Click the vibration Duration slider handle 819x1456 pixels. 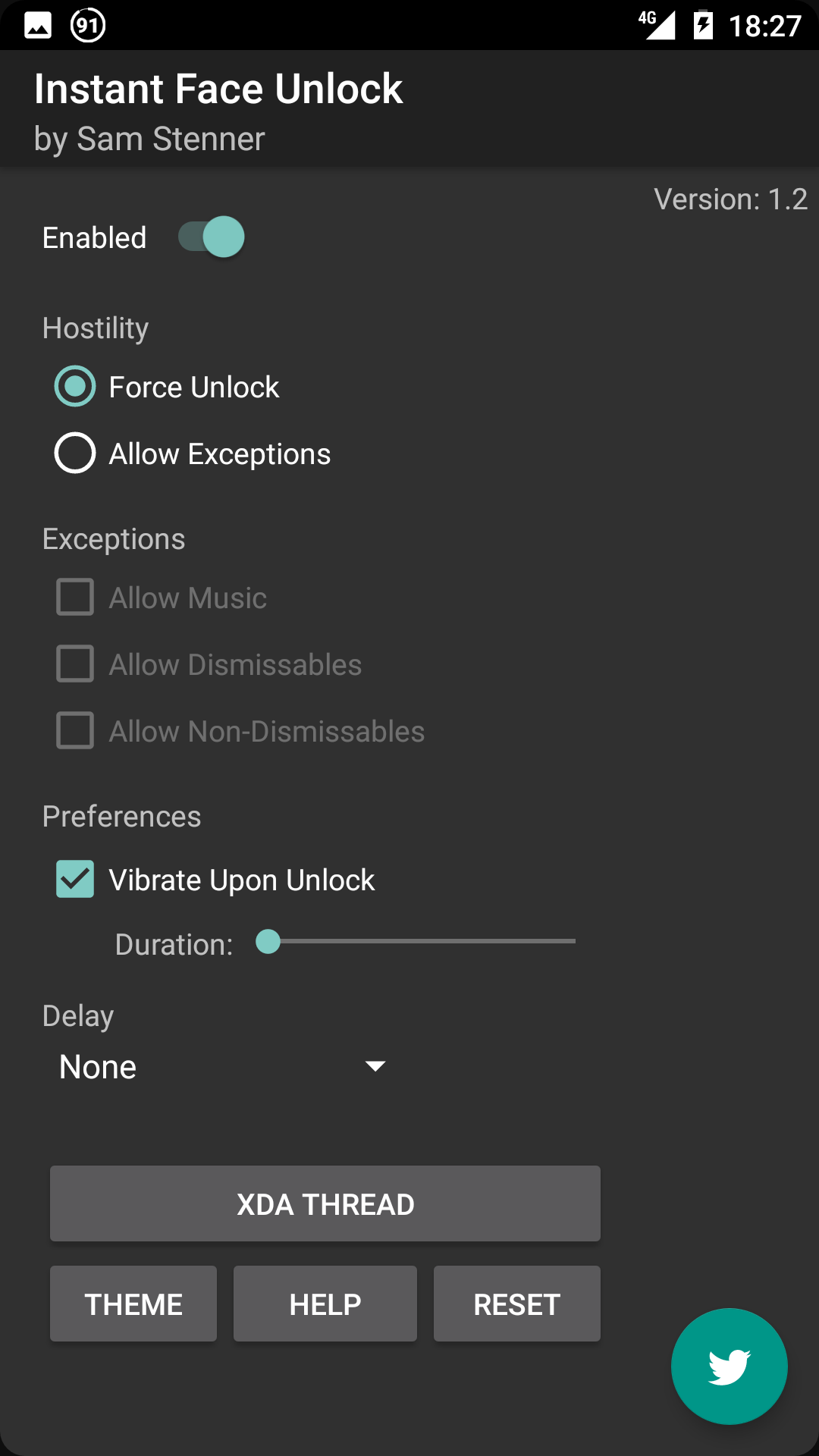pyautogui.click(x=268, y=941)
